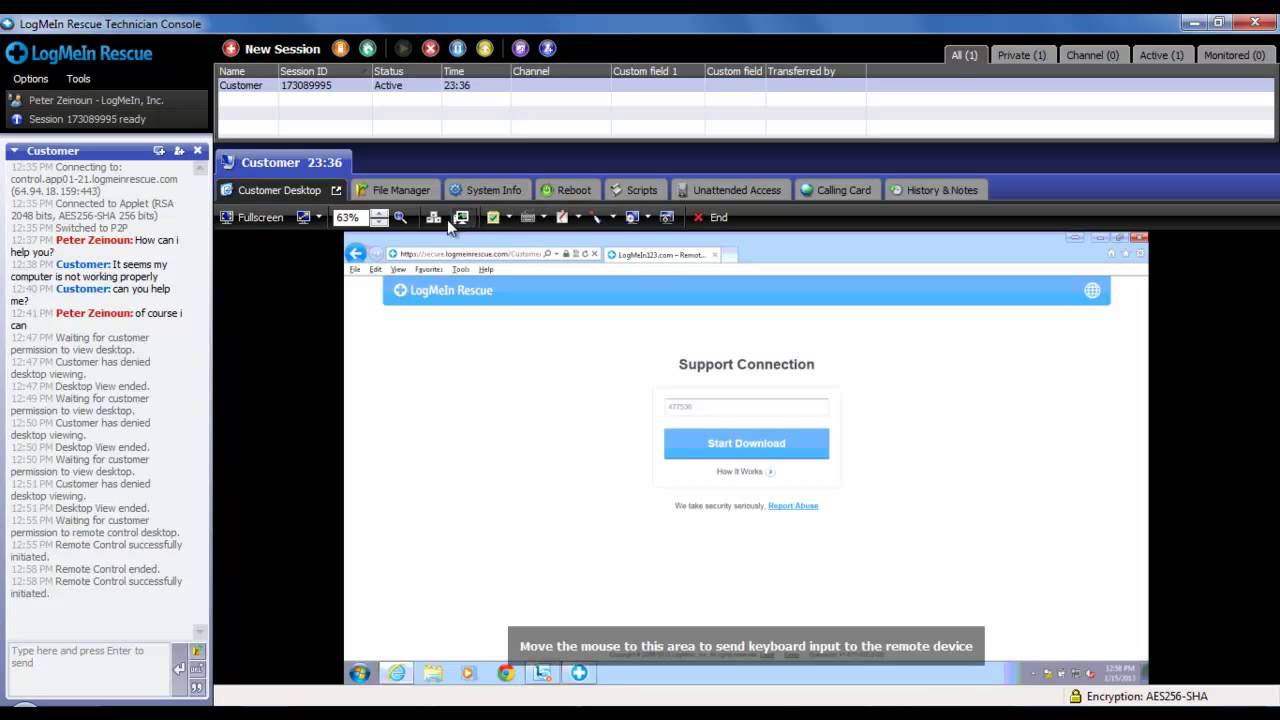Select the Customer session row 173089995
Screen dimensions: 1280x720
[748, 85]
